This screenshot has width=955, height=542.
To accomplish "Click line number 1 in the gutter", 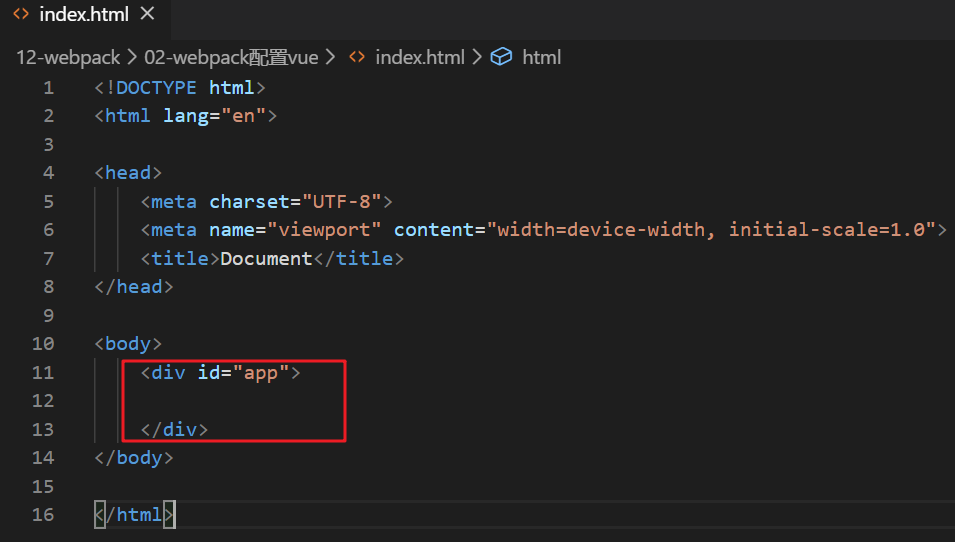I will pos(48,88).
